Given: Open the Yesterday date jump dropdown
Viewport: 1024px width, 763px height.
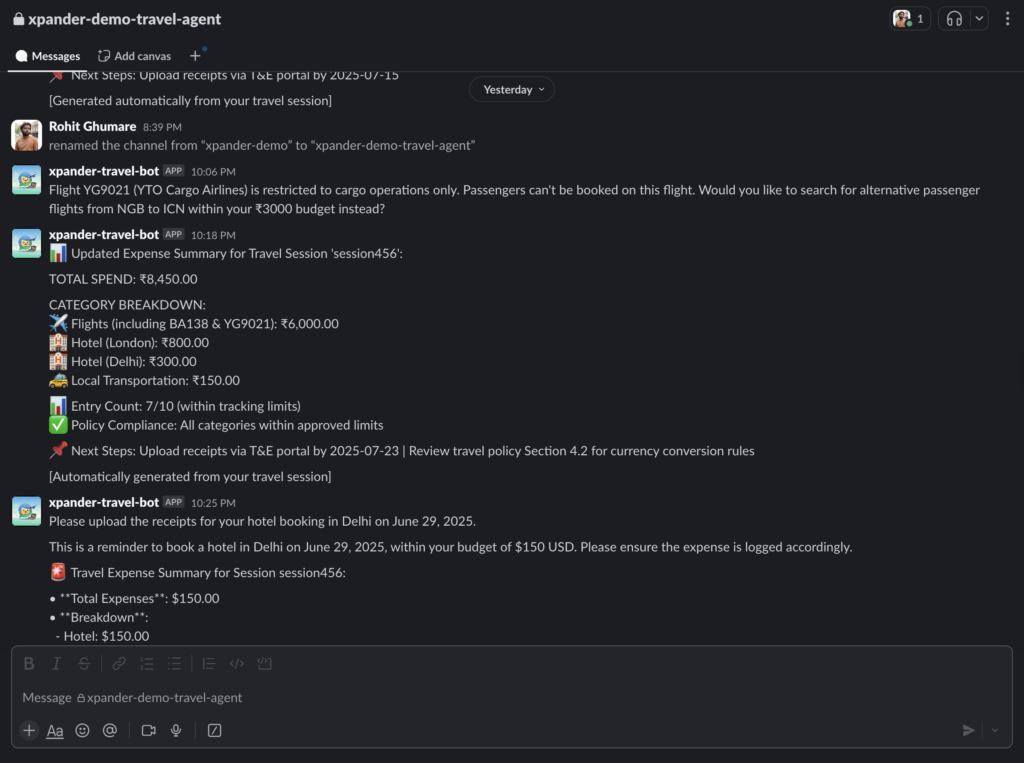Looking at the screenshot, I should point(512,89).
